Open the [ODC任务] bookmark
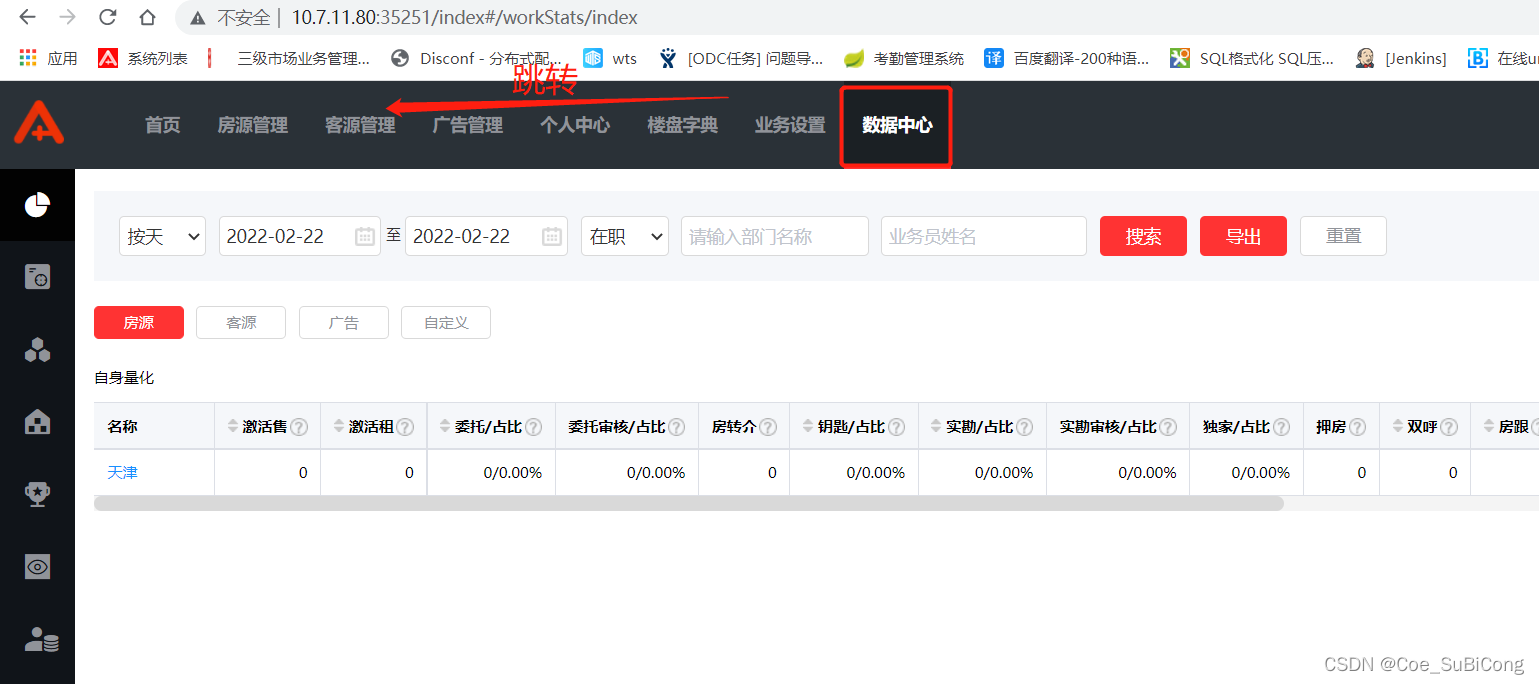Image resolution: width=1539 pixels, height=684 pixels. coord(740,58)
